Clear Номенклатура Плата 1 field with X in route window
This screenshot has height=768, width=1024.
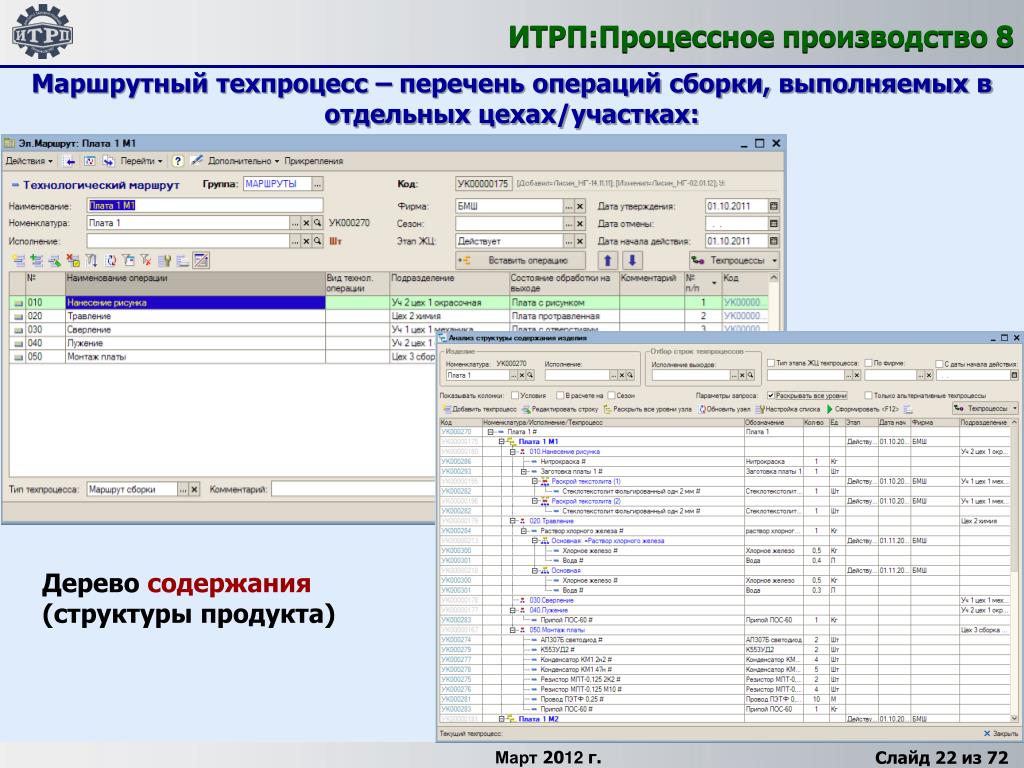[306, 223]
